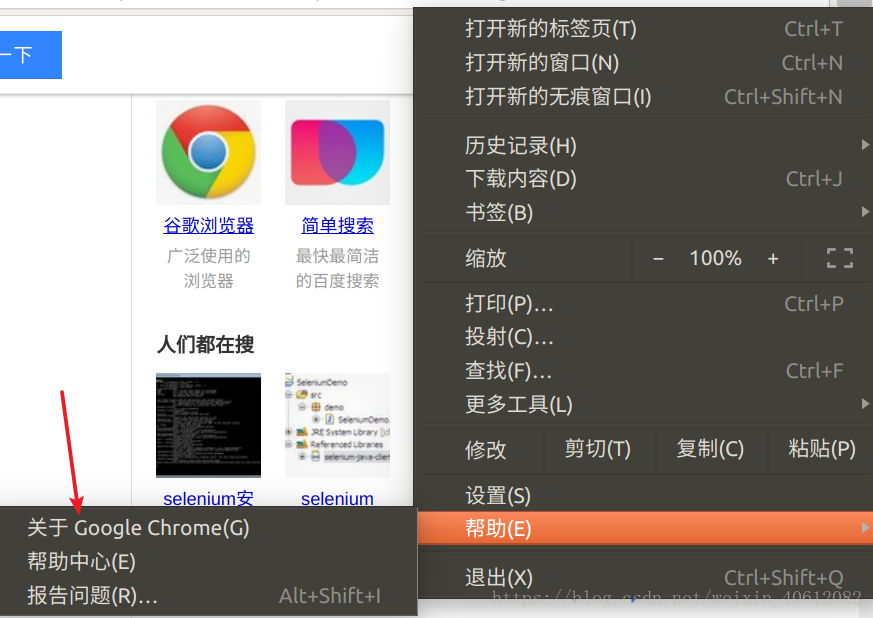The height and width of the screenshot is (618, 873).
Task: Choose Exit (退出) menu entry
Action: tap(646, 577)
